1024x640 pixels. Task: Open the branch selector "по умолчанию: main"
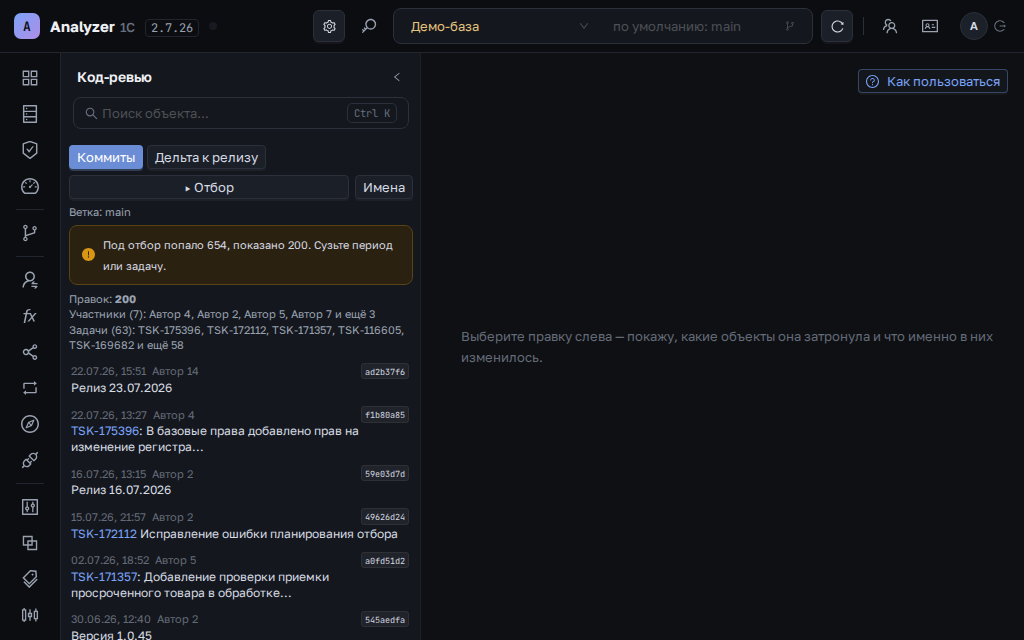pyautogui.click(x=704, y=26)
